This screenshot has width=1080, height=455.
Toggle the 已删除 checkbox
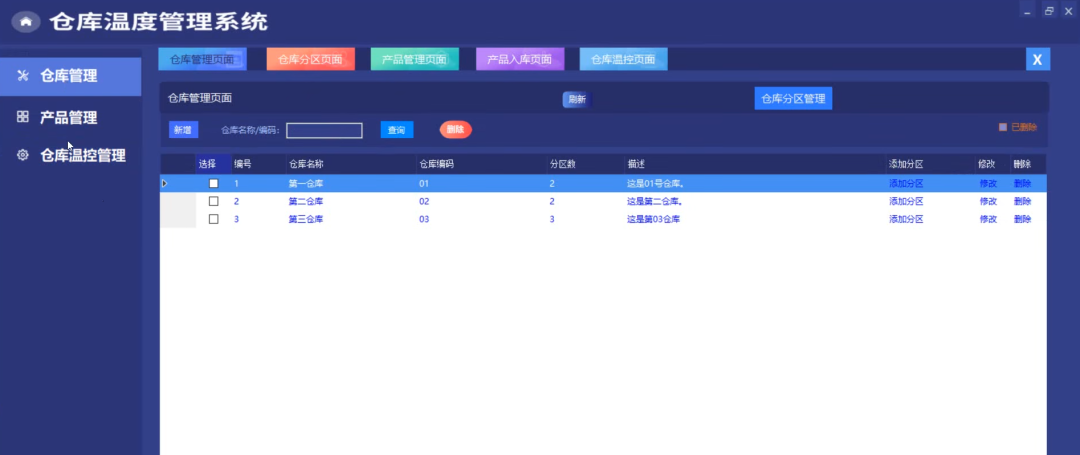coord(1003,127)
